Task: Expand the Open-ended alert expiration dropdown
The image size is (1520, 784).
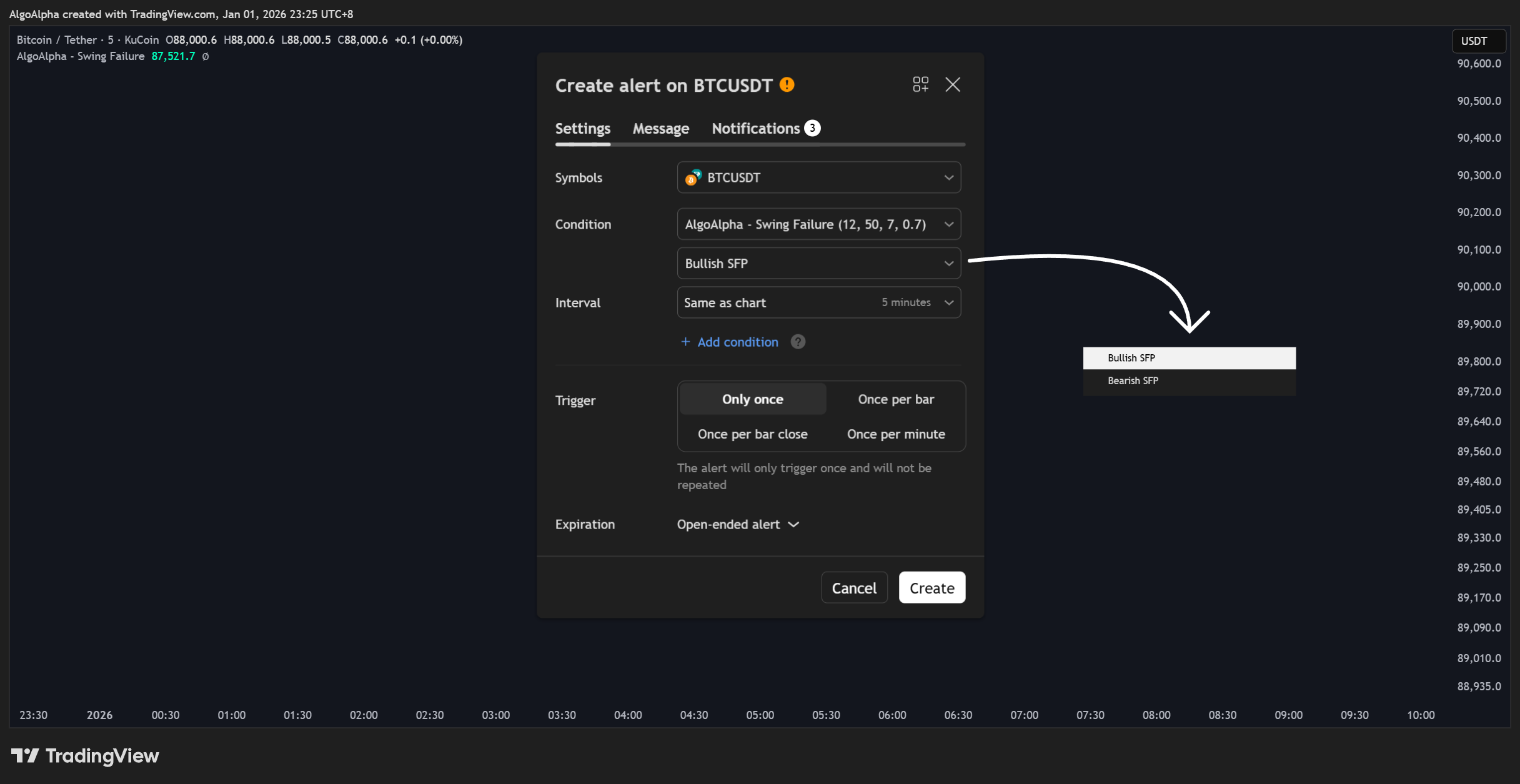Action: click(738, 524)
